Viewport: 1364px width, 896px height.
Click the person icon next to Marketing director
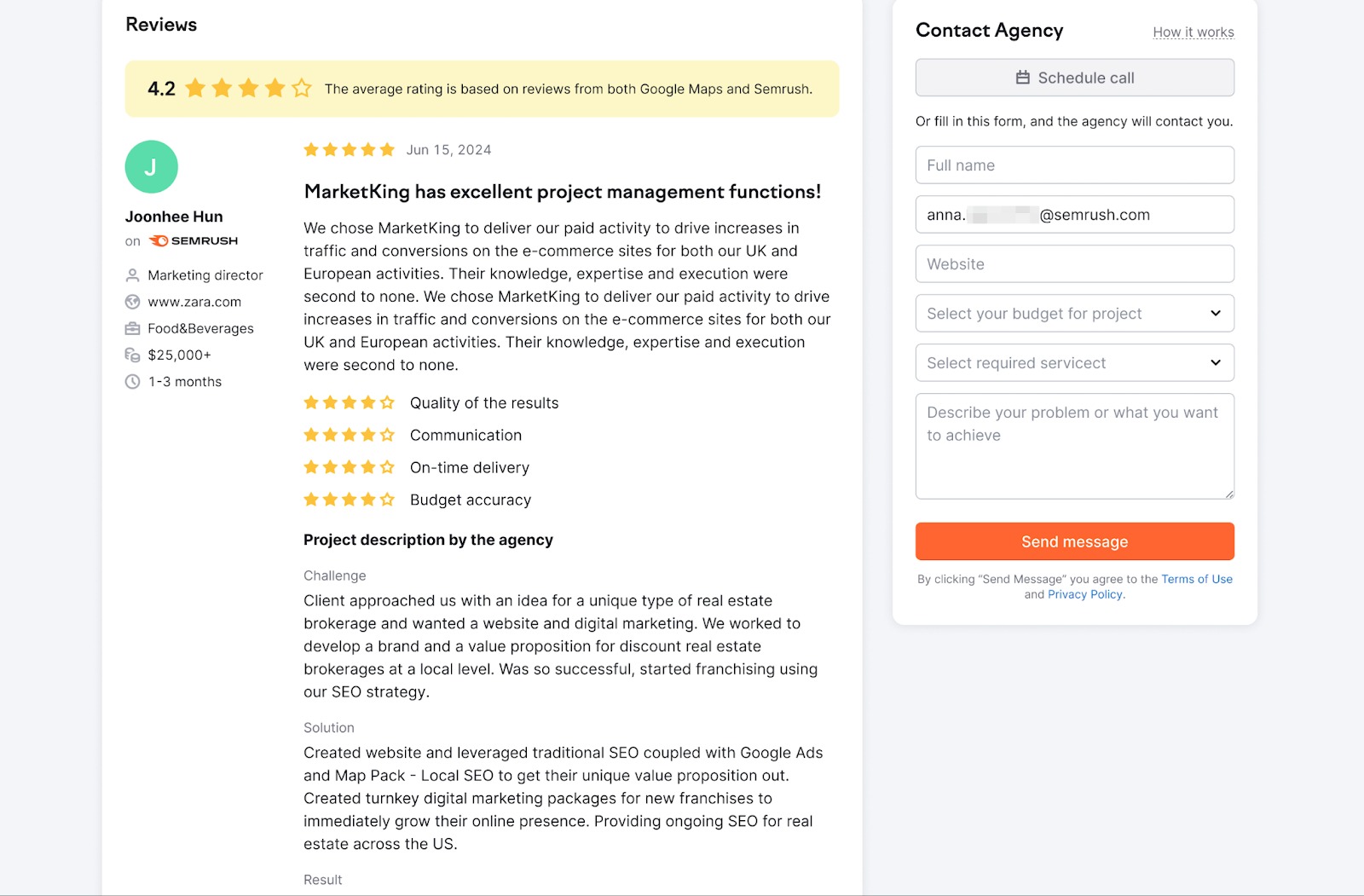coord(133,275)
